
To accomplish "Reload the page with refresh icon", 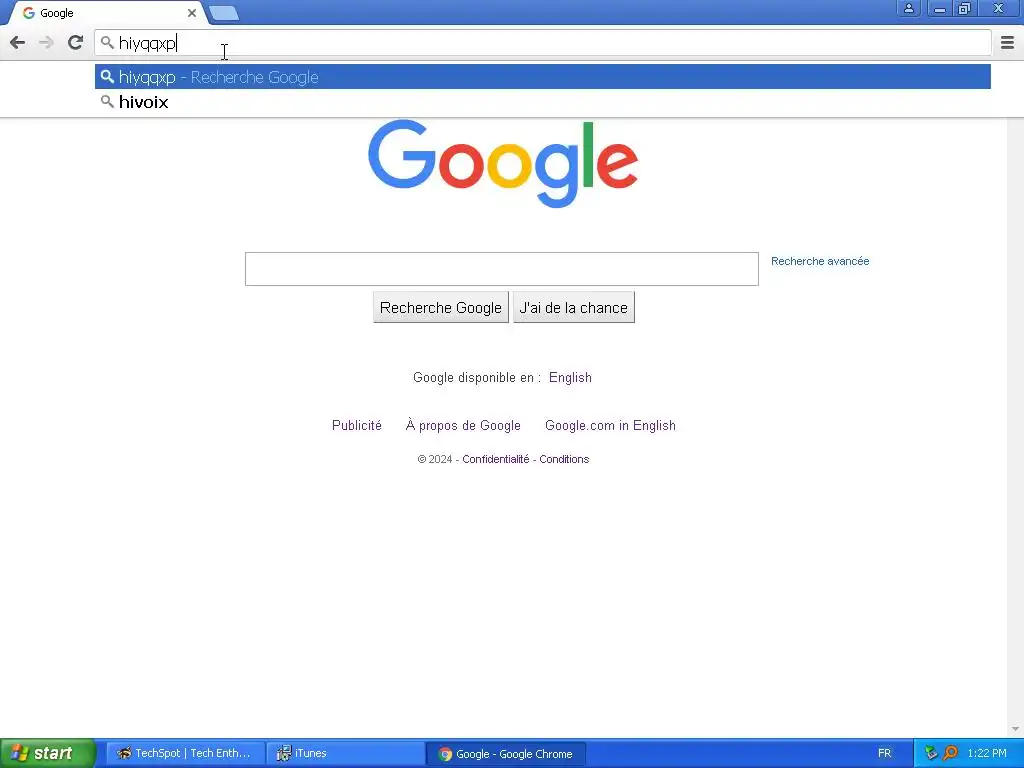I will tap(75, 43).
